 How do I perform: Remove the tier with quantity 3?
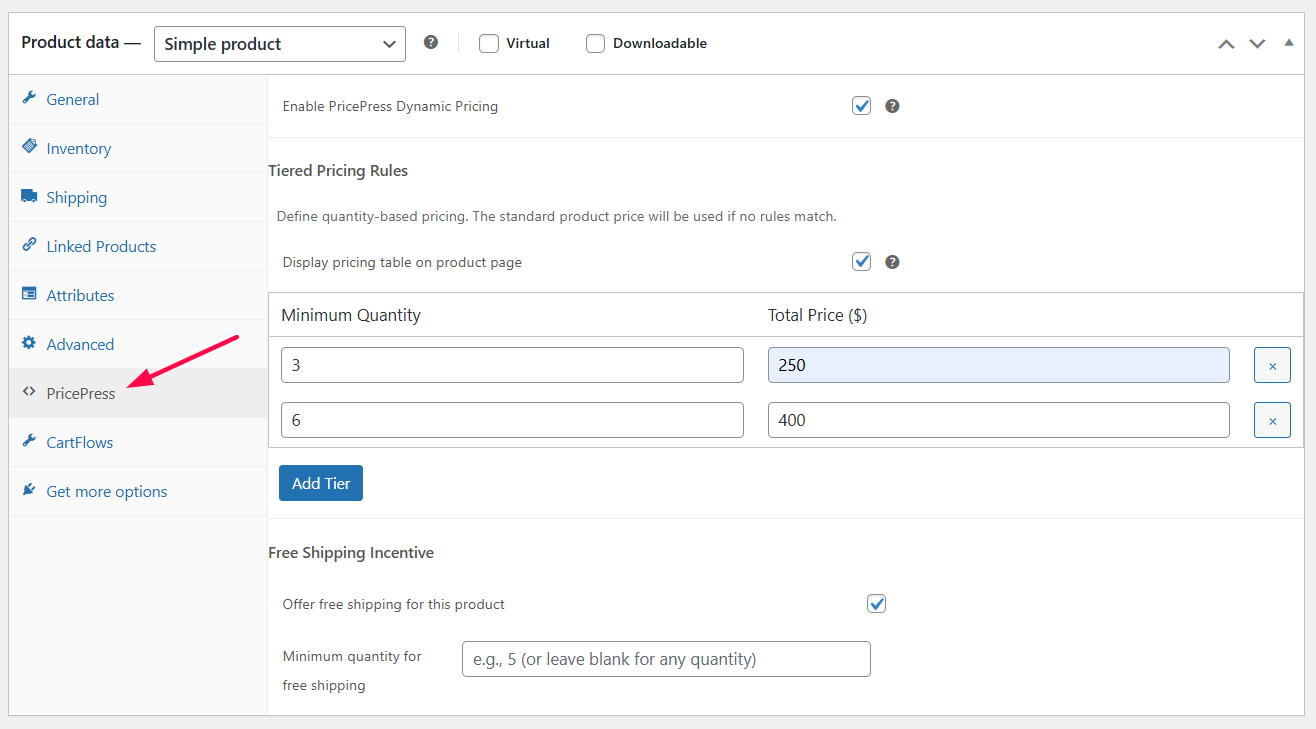click(1272, 366)
